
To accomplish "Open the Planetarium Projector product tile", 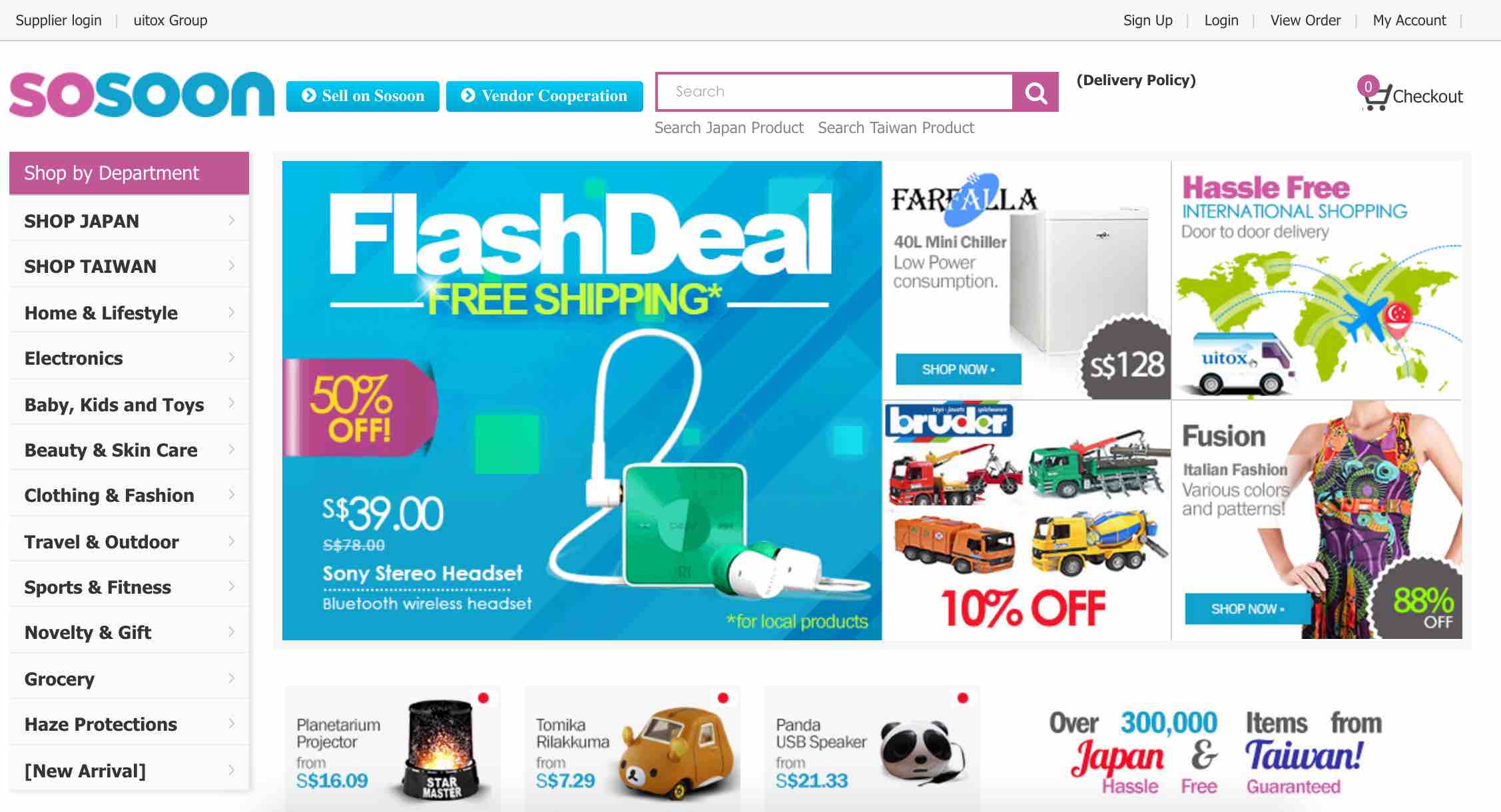I will 392,748.
